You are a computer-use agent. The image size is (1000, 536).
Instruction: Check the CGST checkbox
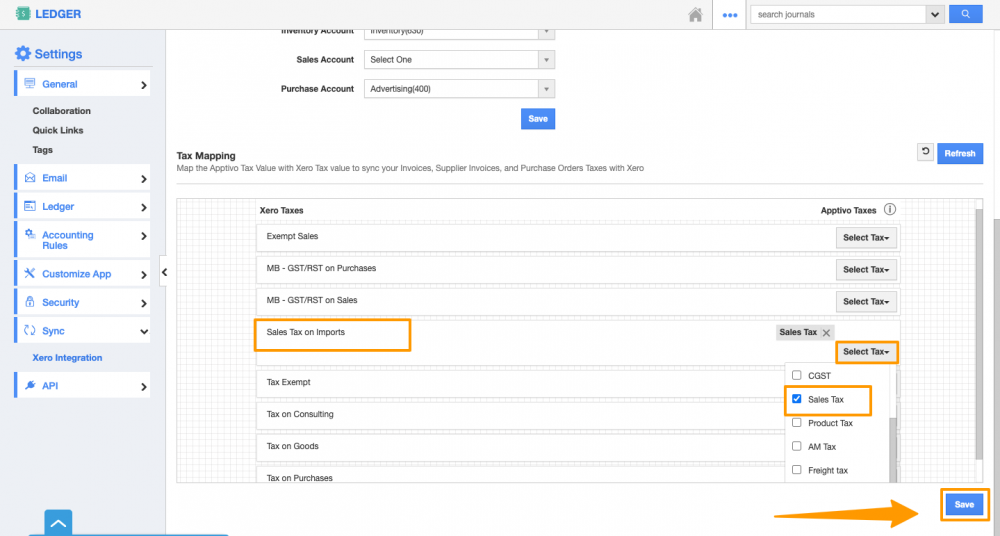797,375
